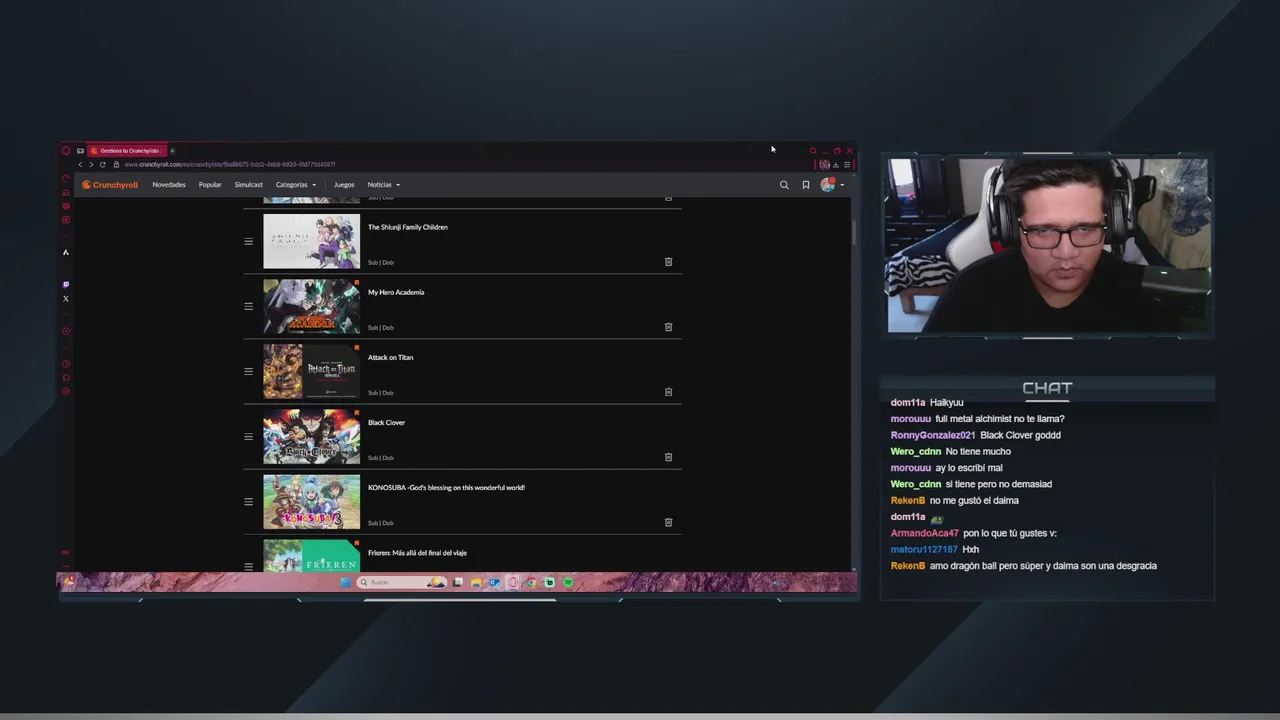The image size is (1280, 720).
Task: Open Spotify from the taskbar
Action: [x=568, y=582]
